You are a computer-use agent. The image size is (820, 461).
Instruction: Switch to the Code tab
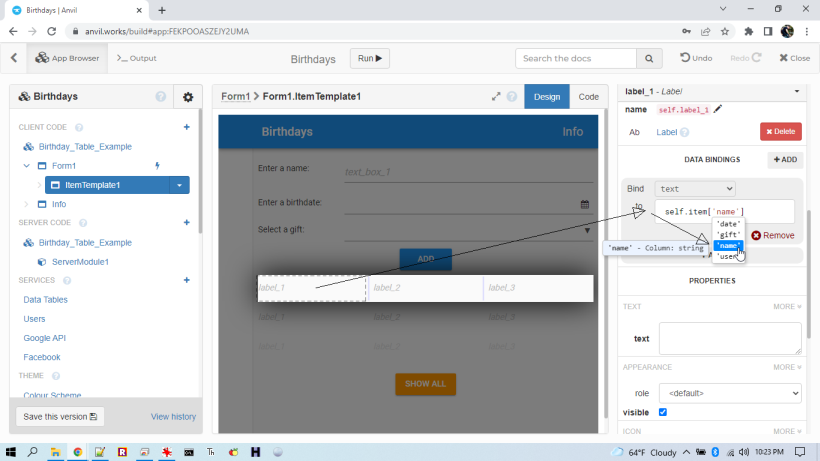click(589, 97)
